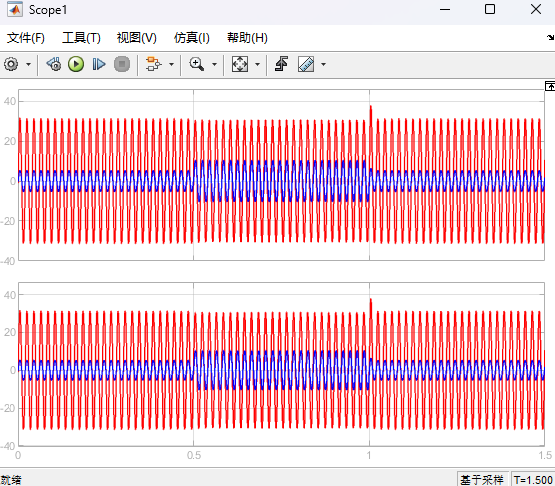Click the Step Back button
This screenshot has height=486, width=555.
[54, 64]
